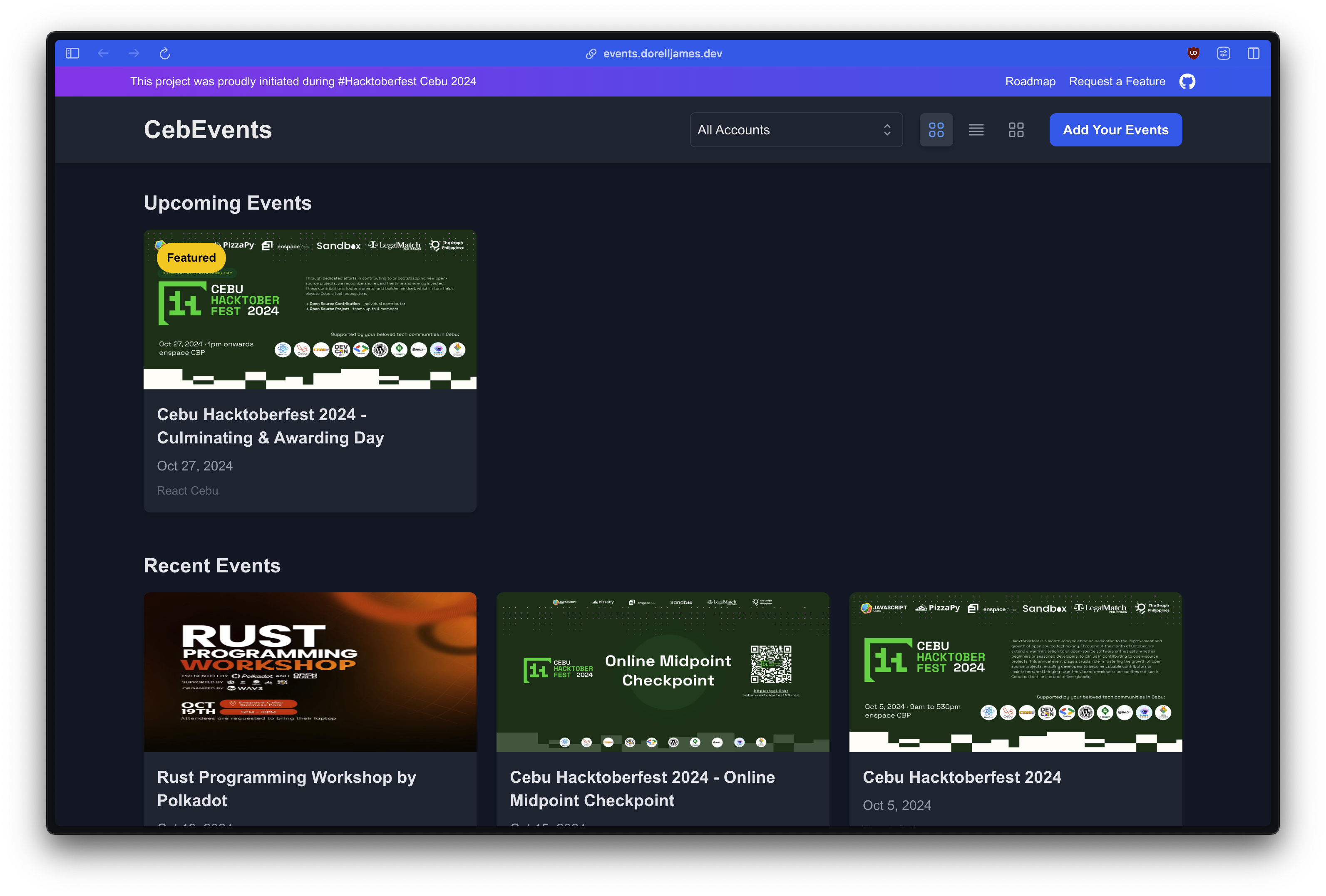
Task: Open the uBlock Origin extension icon
Action: [x=1193, y=54]
